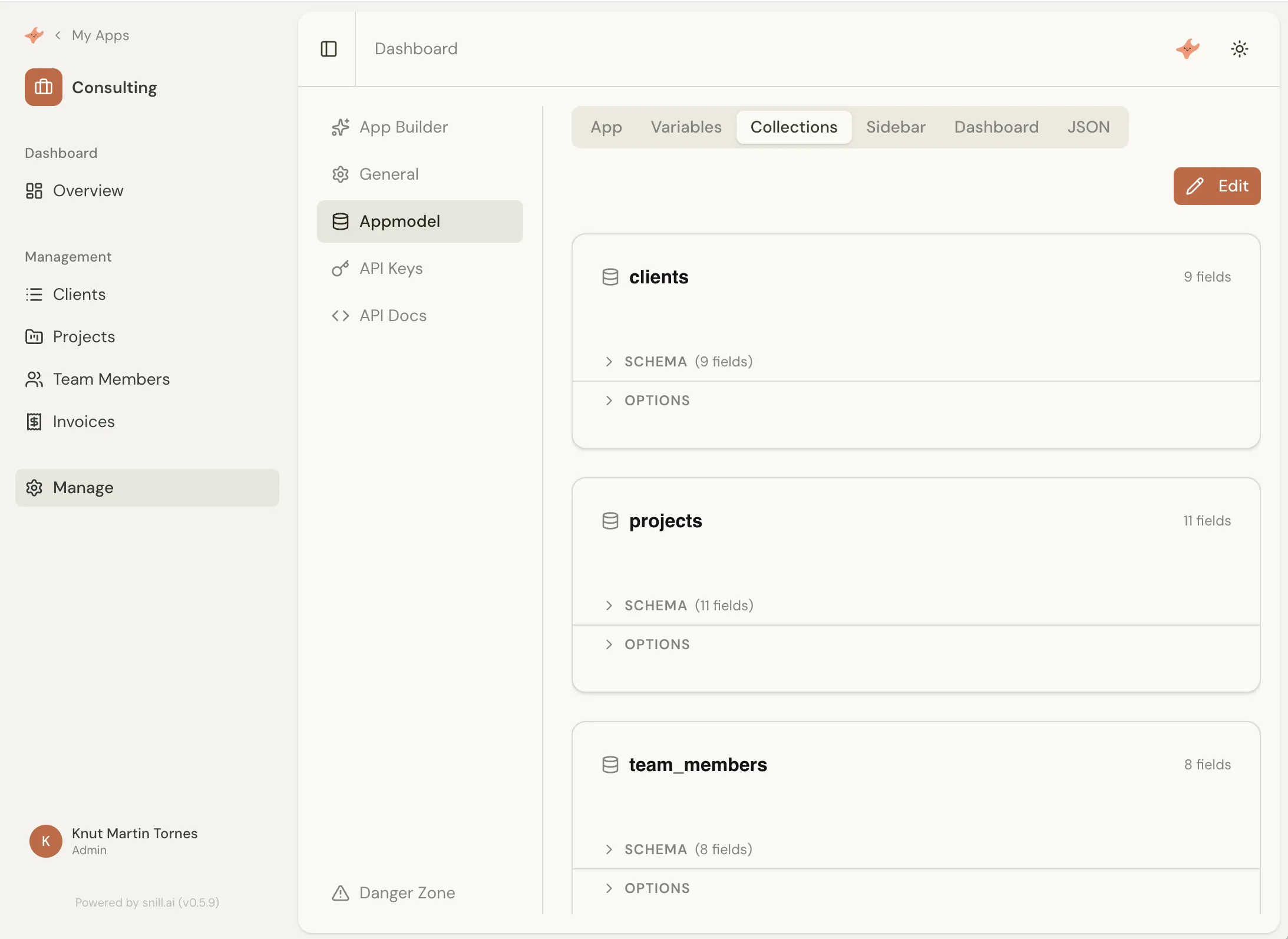This screenshot has width=1288, height=939.
Task: Click the Edit button
Action: tap(1217, 186)
